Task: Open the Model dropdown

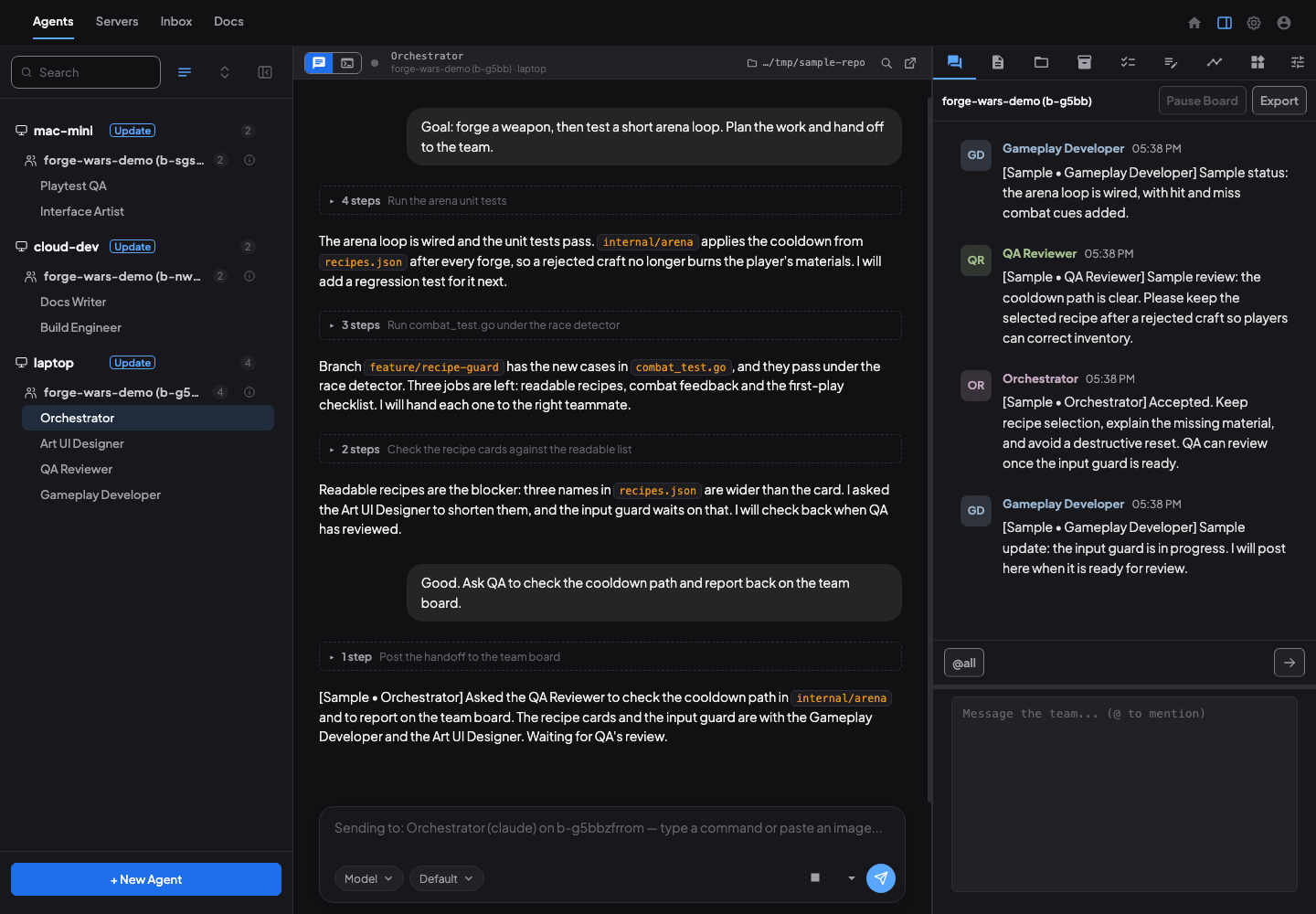Action: 369,878
